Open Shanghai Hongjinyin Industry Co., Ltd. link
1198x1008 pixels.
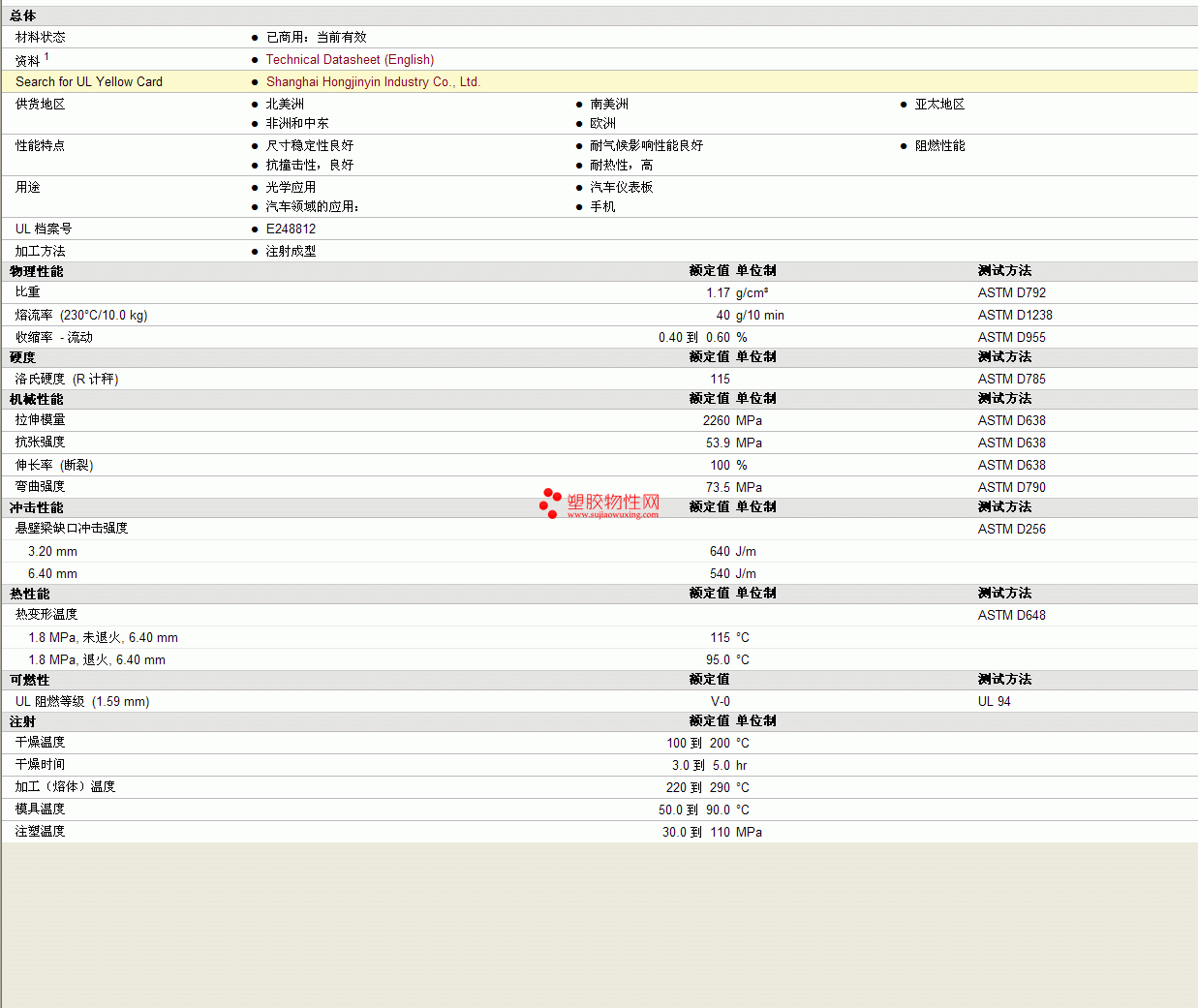tap(373, 82)
